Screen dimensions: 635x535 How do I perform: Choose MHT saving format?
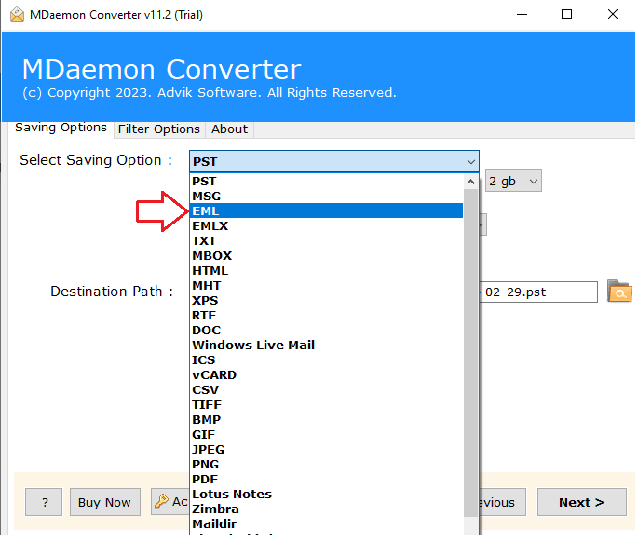point(326,286)
